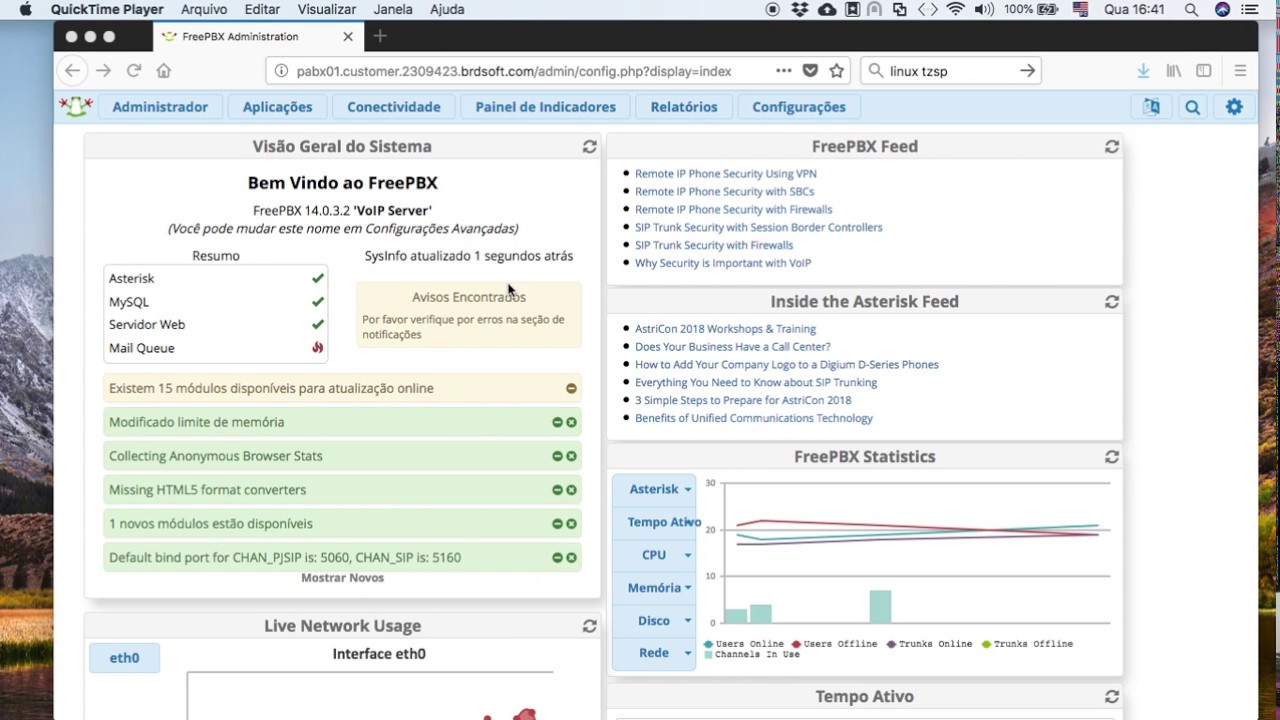Screen dimensions: 1280x720
Task: Refresh the Inside the Asterisk Feed panel
Action: tap(1112, 301)
